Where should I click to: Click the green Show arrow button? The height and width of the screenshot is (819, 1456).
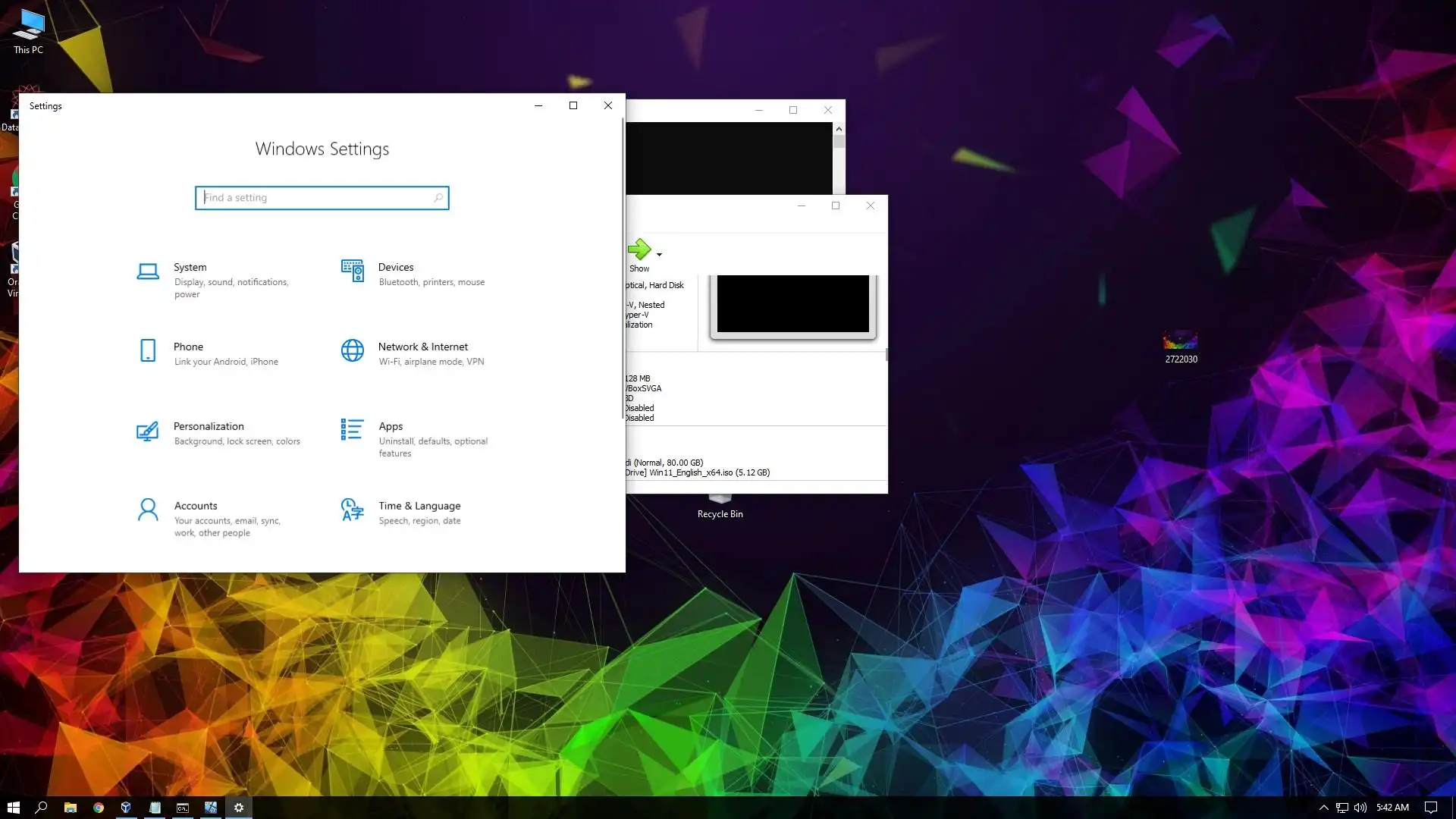point(639,250)
